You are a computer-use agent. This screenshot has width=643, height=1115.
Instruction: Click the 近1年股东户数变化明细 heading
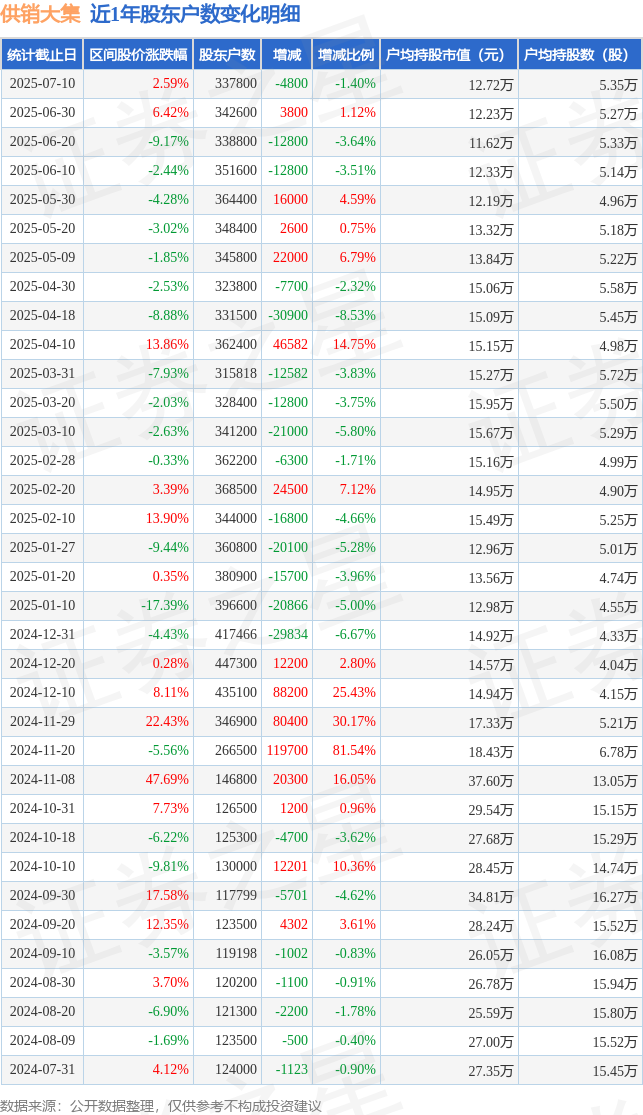194,15
